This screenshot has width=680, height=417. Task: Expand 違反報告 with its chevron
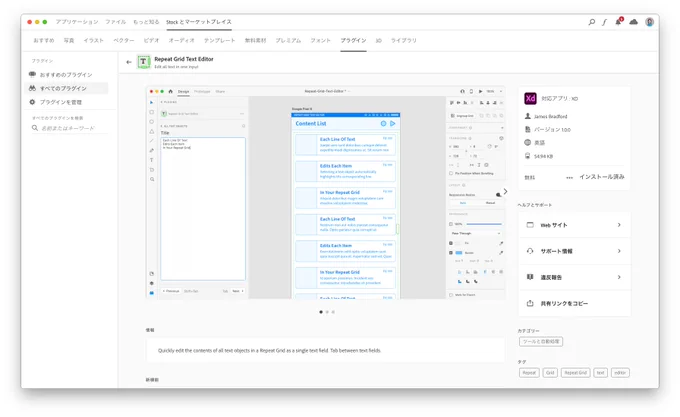[619, 277]
